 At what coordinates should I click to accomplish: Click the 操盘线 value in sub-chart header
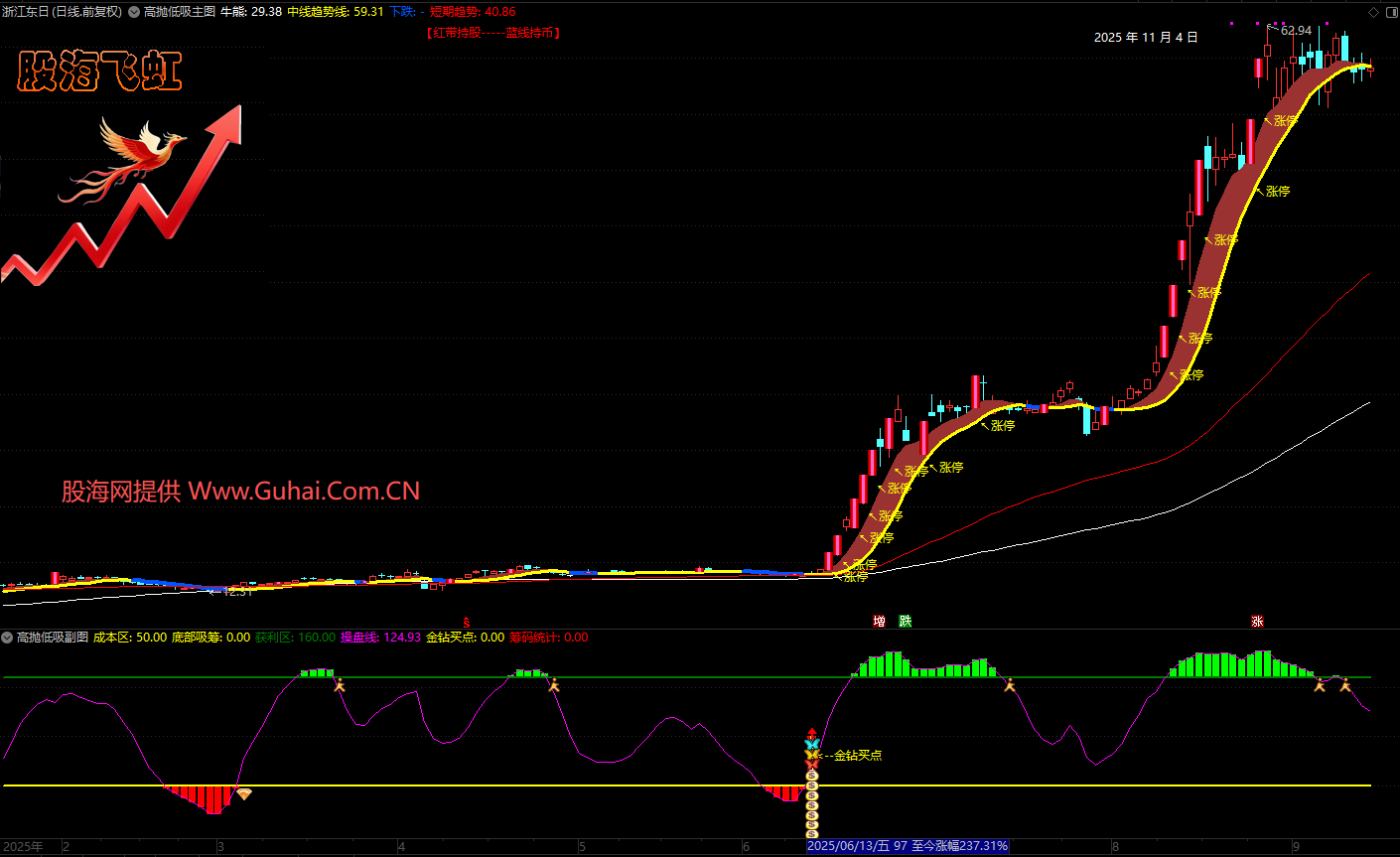coord(380,638)
